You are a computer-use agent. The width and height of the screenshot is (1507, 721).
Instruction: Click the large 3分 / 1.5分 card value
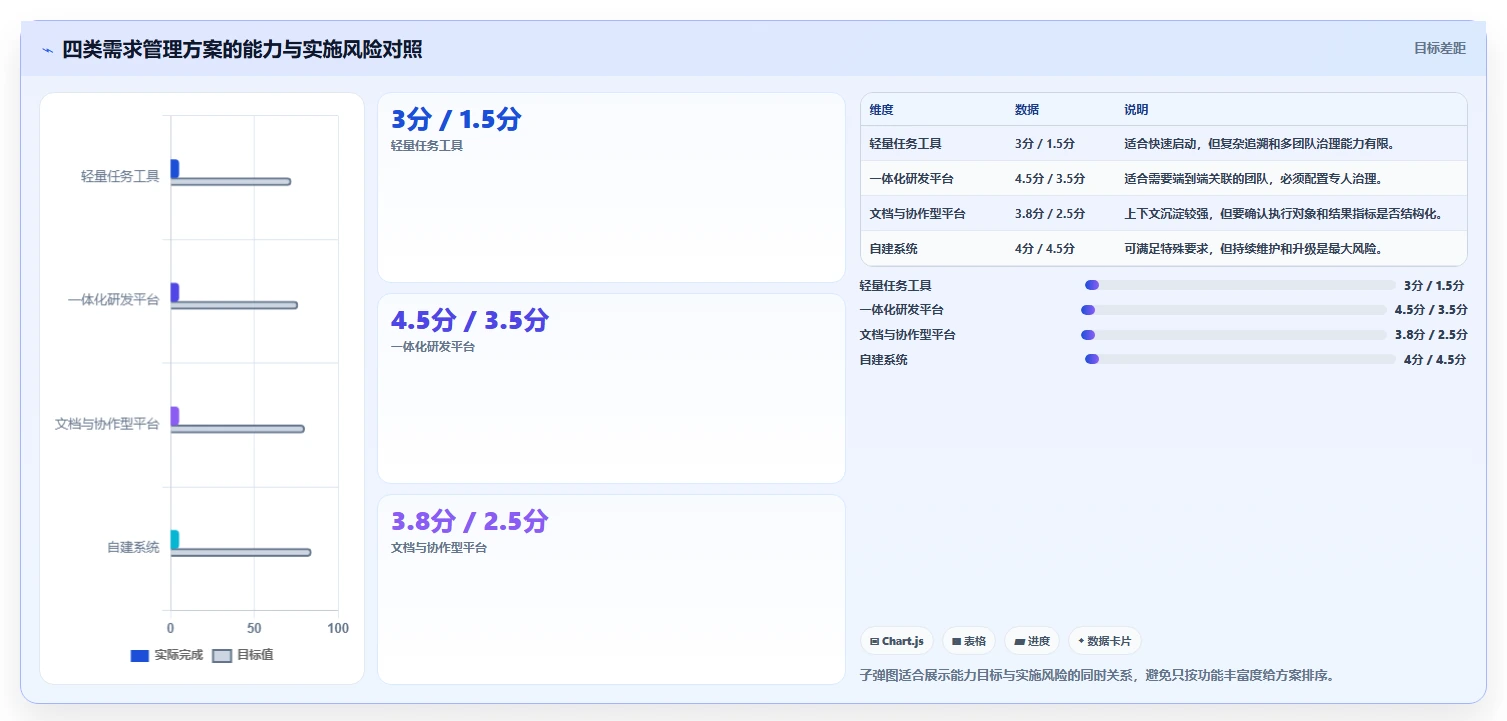(456, 120)
